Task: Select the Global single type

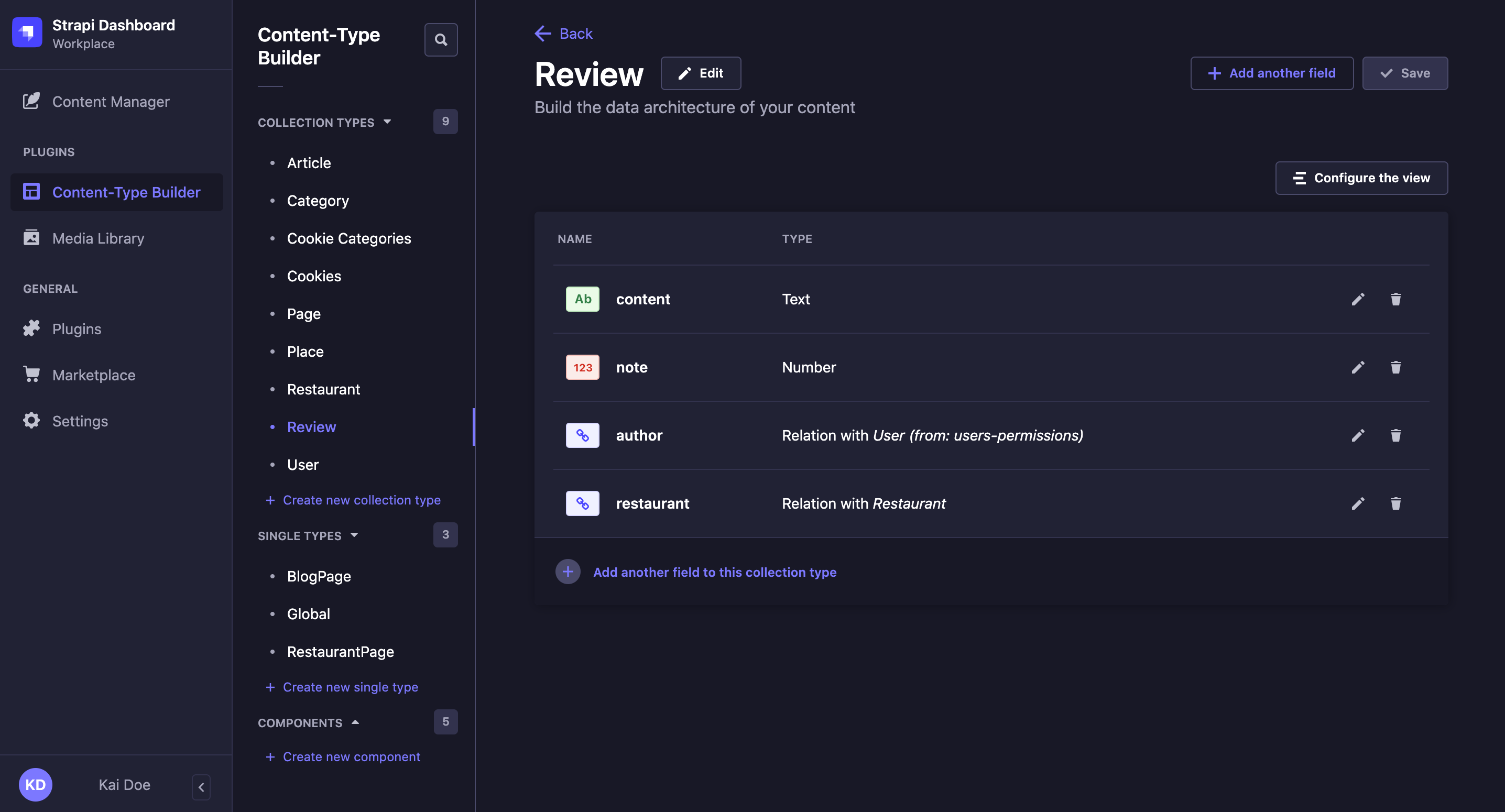Action: coord(309,613)
